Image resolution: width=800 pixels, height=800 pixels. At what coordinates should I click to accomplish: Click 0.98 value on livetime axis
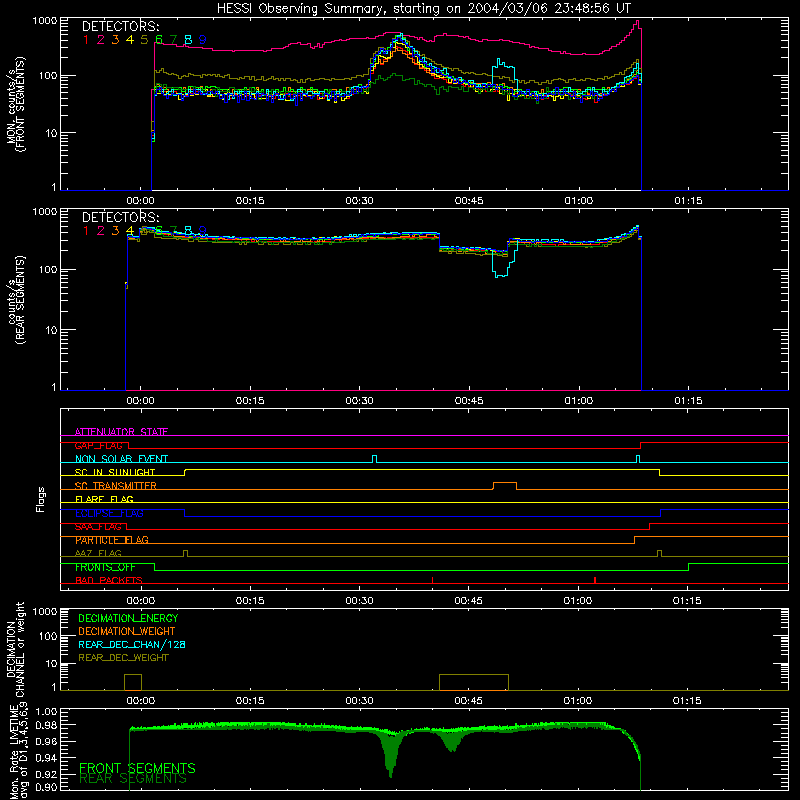(46, 725)
